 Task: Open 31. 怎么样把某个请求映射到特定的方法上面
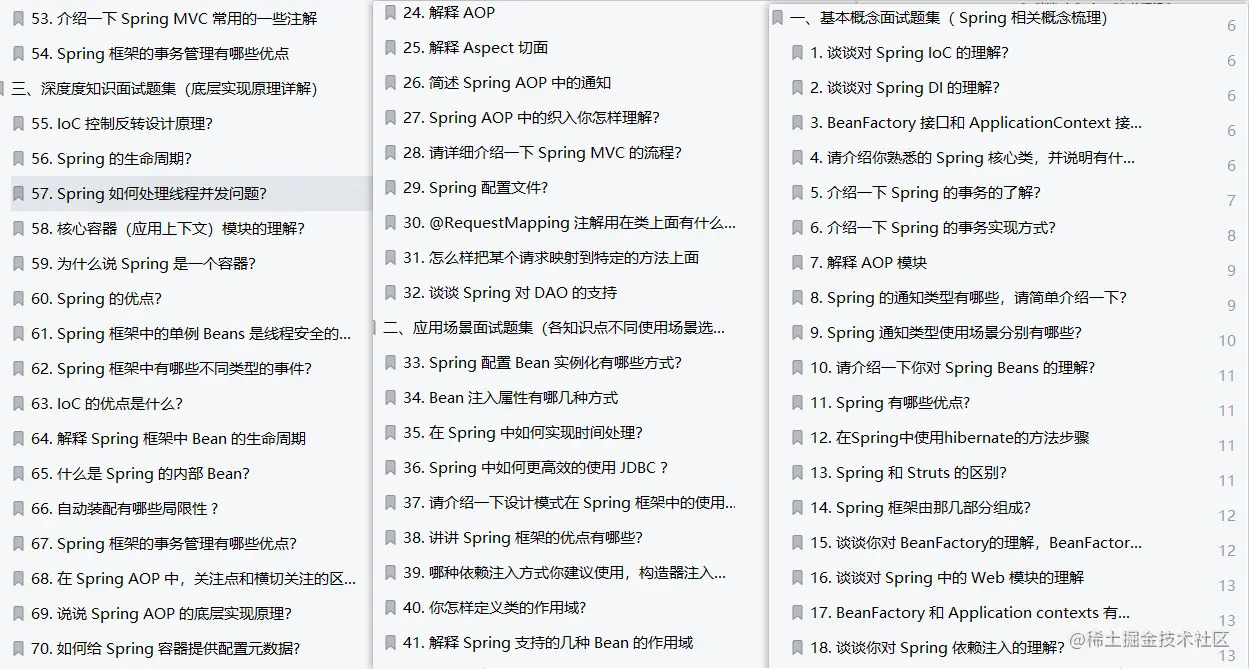coord(551,258)
